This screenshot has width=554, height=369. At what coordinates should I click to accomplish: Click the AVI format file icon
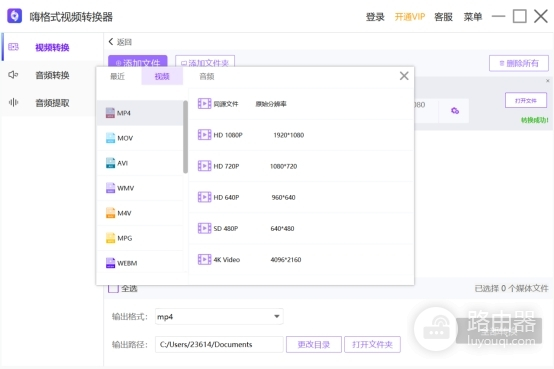tap(110, 163)
